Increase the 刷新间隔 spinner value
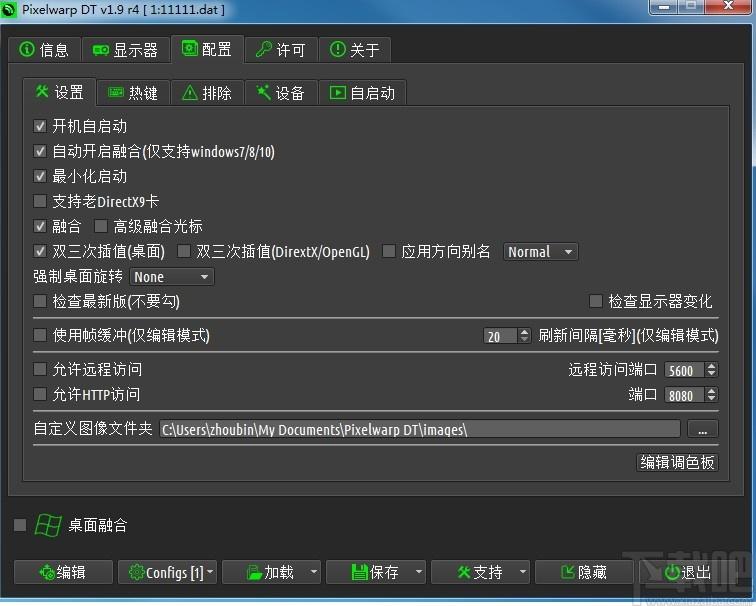This screenshot has width=756, height=606. tap(524, 332)
